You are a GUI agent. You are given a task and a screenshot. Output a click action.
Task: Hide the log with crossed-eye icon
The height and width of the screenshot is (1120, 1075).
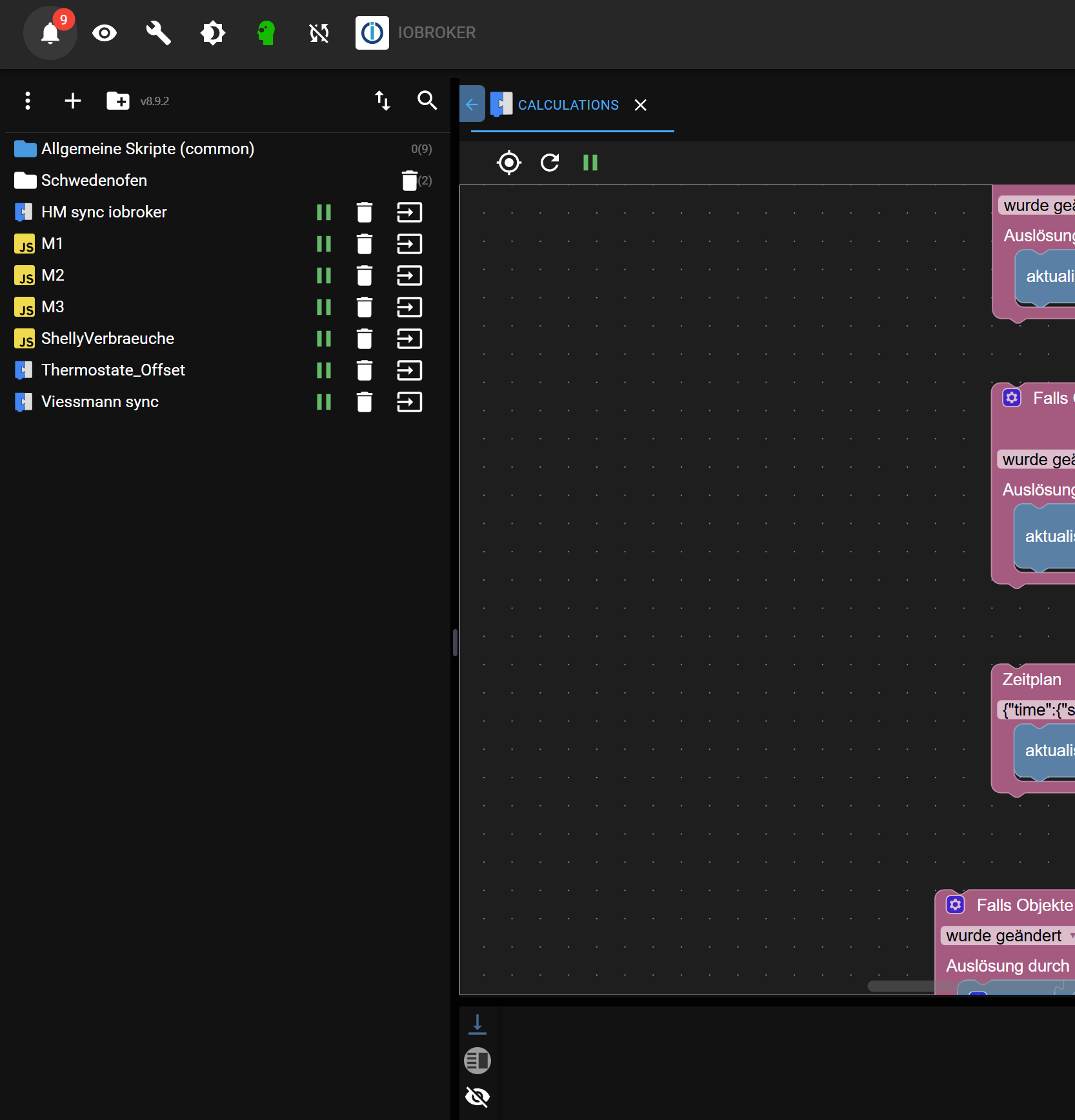[477, 1097]
